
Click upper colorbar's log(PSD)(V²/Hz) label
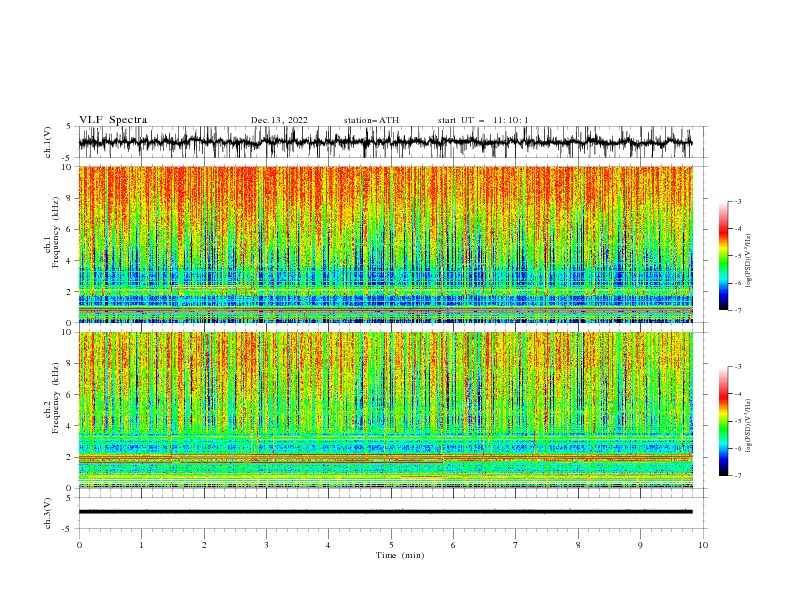point(749,261)
